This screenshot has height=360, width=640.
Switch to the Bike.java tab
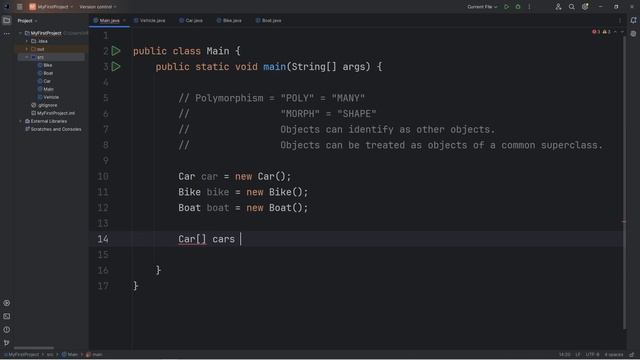point(229,20)
